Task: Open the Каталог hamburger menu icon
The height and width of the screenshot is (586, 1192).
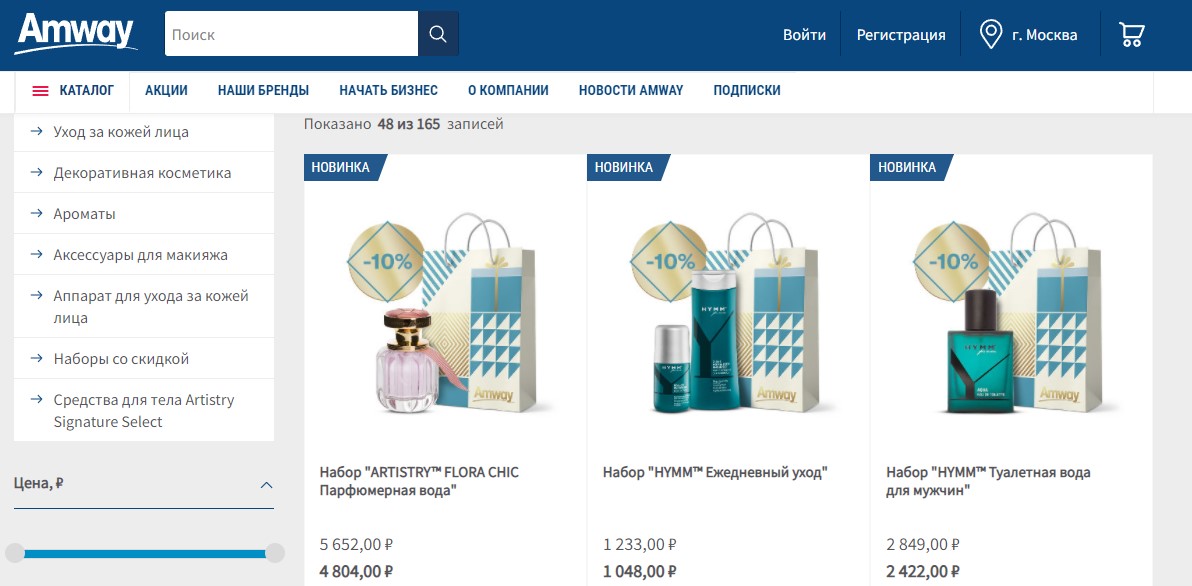Action: tap(40, 90)
